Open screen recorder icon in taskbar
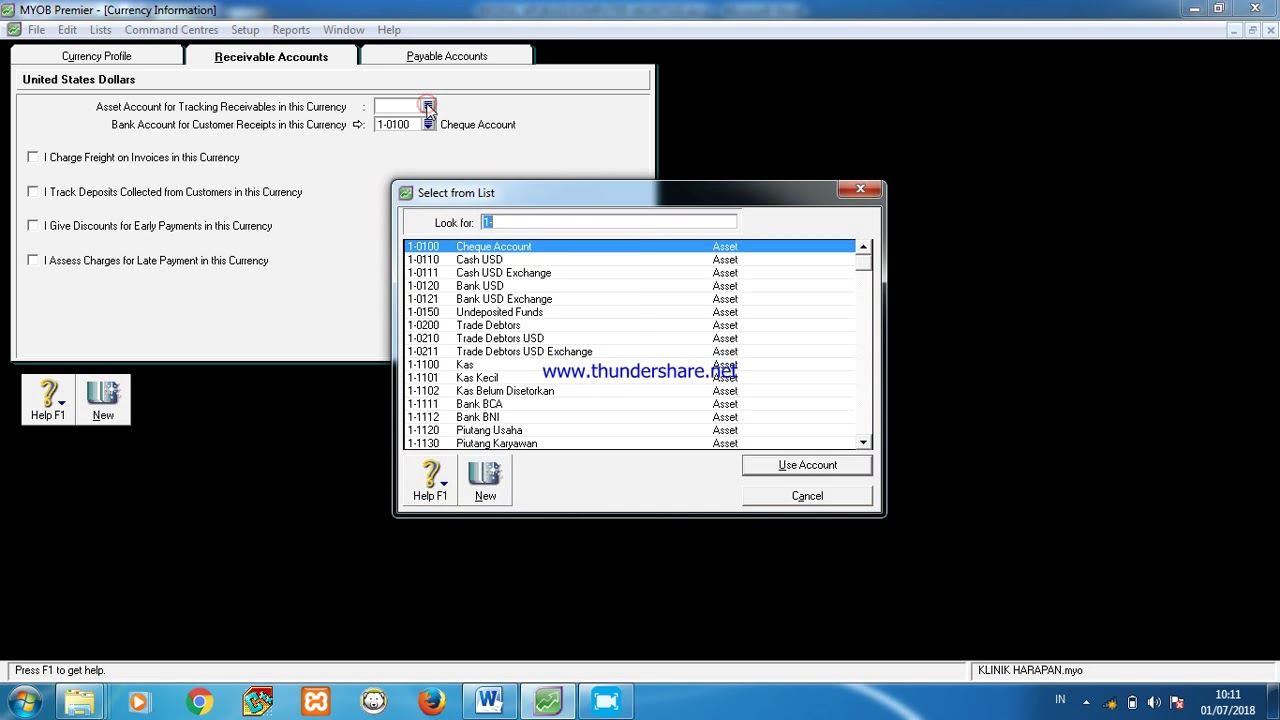Screen dimensions: 1280x720 tap(605, 702)
